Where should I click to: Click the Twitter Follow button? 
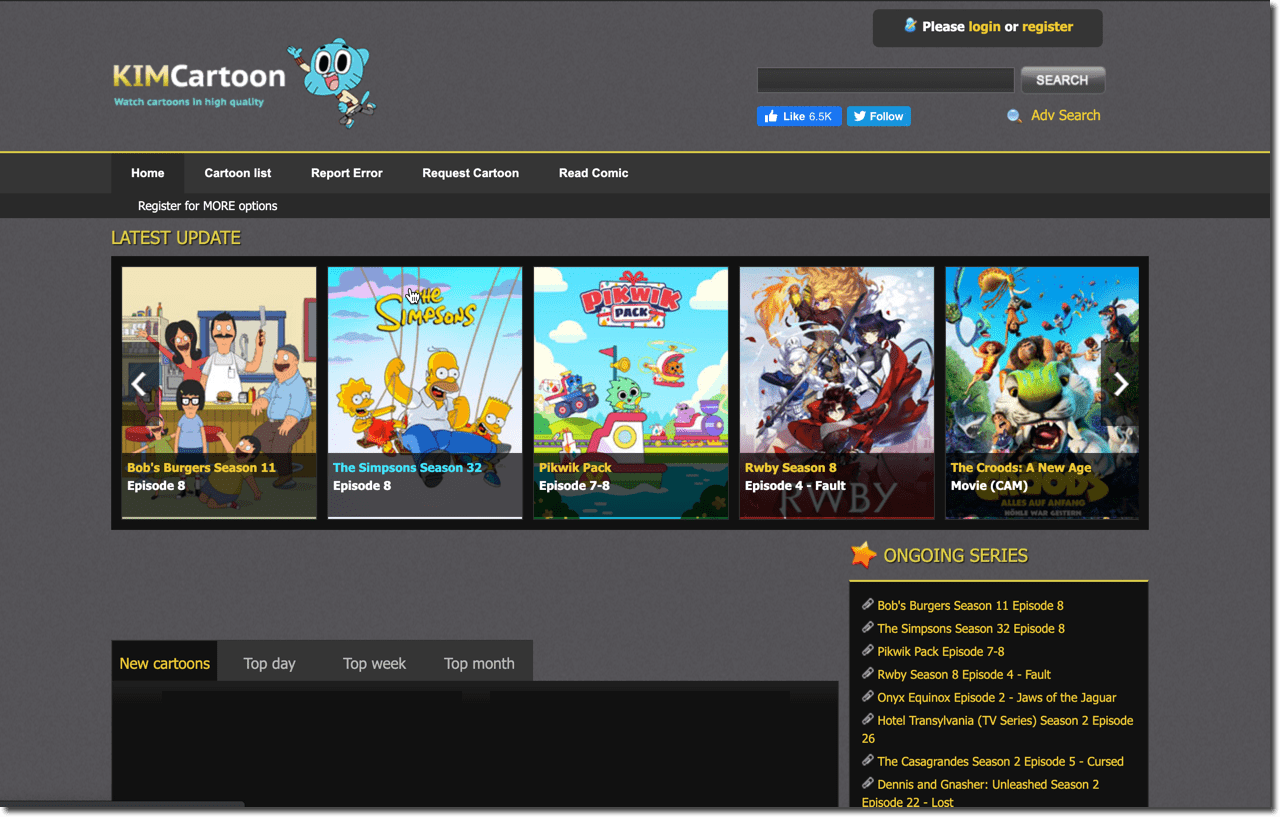pyautogui.click(x=879, y=116)
